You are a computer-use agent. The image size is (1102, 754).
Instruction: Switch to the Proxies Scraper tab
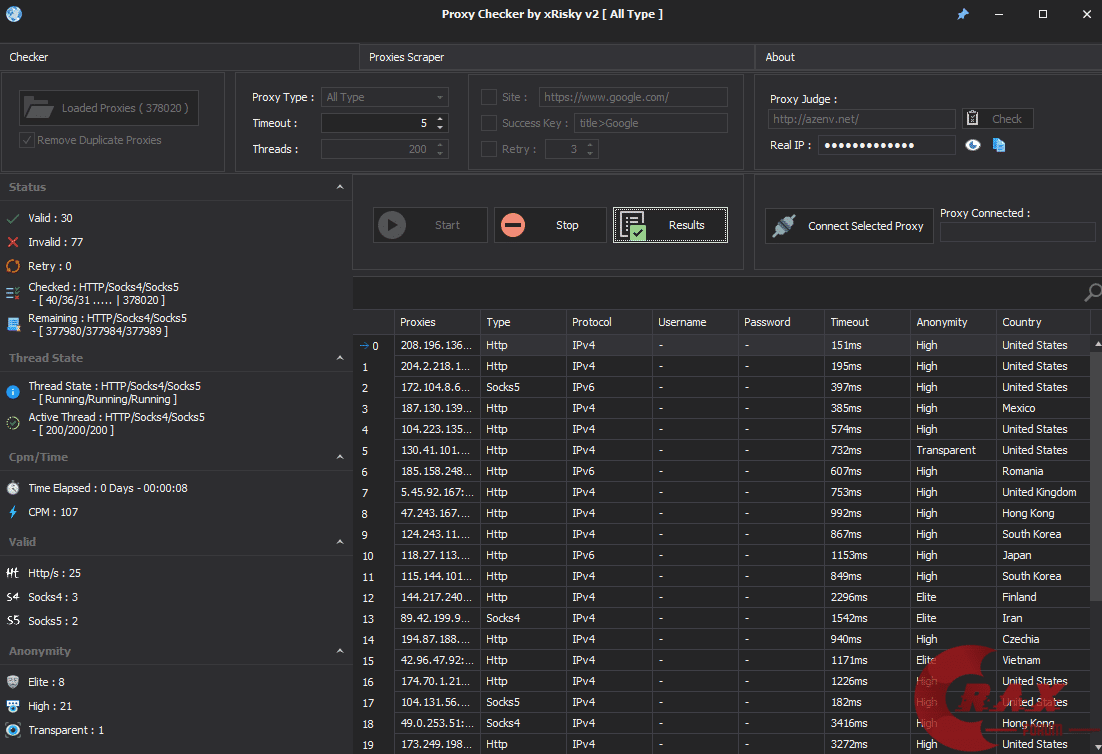tap(407, 57)
